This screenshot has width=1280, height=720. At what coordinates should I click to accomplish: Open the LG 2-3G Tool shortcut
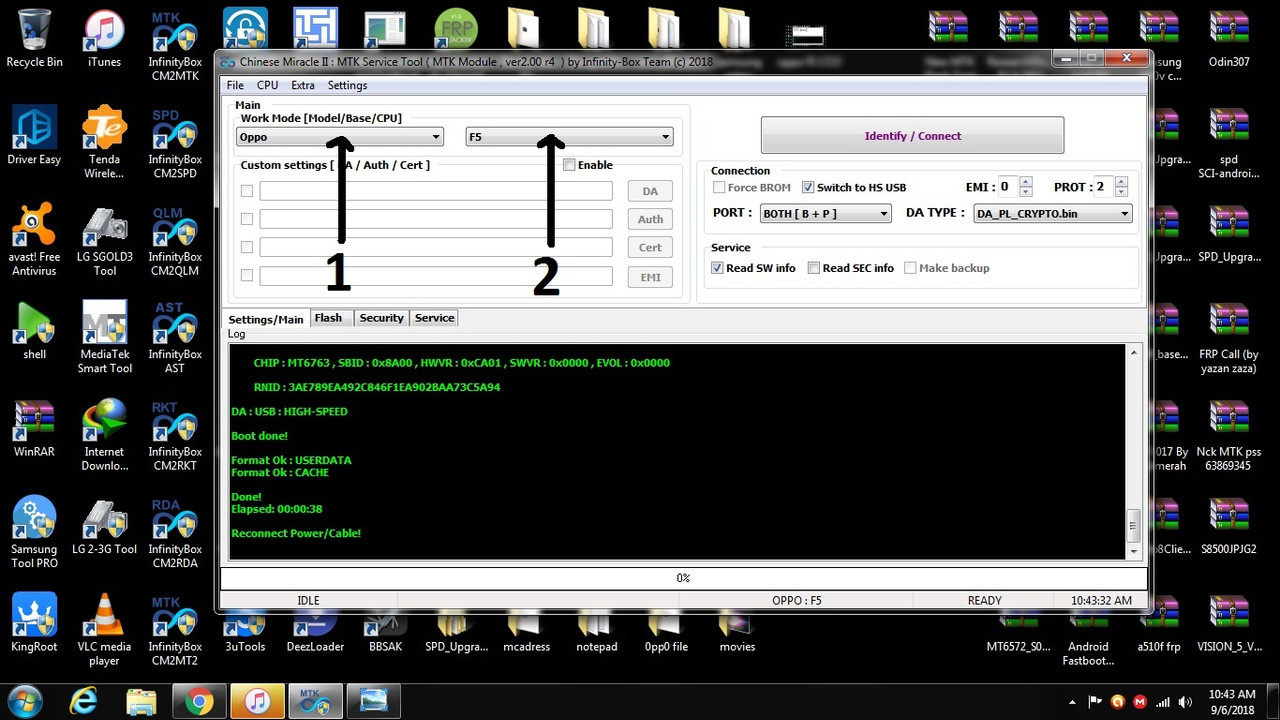pos(104,525)
